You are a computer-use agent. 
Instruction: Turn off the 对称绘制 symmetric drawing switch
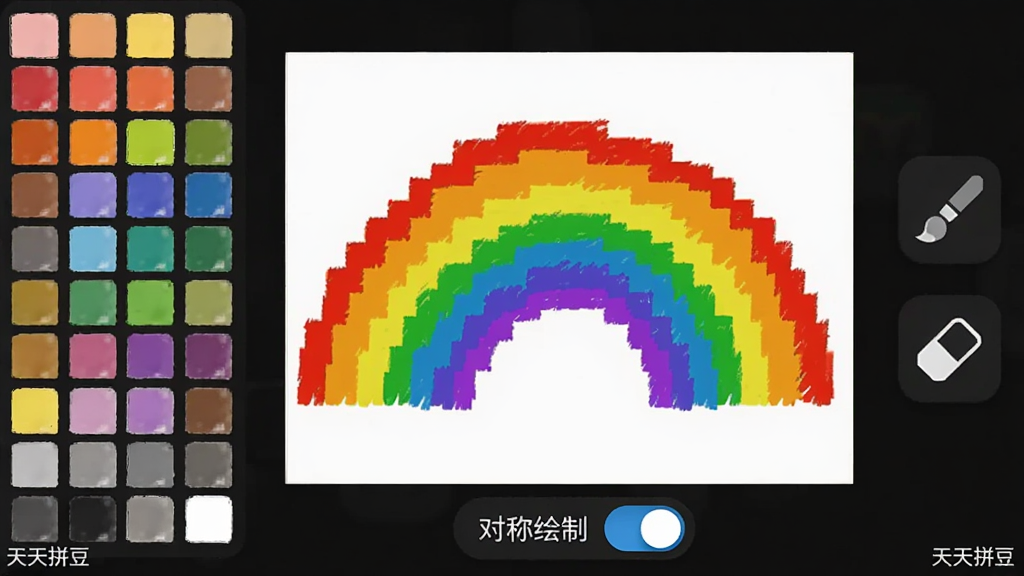tap(644, 528)
